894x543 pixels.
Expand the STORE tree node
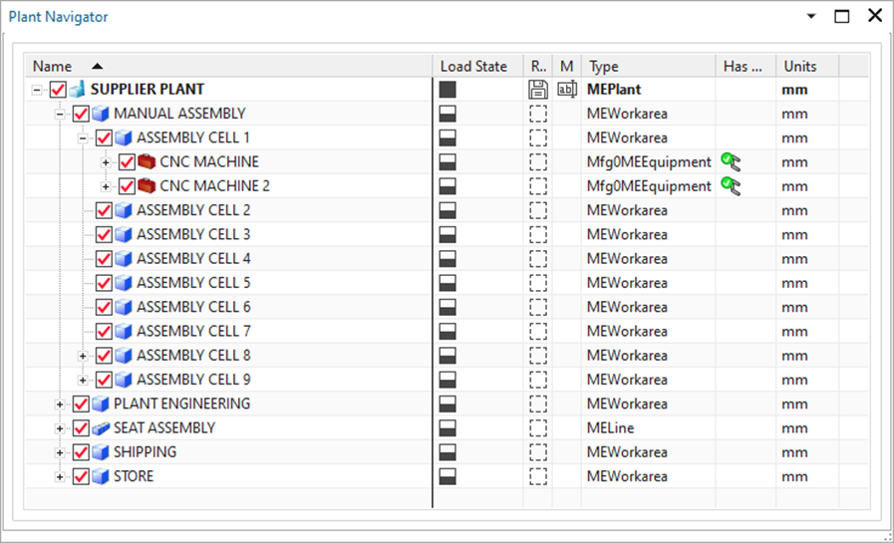[60, 477]
